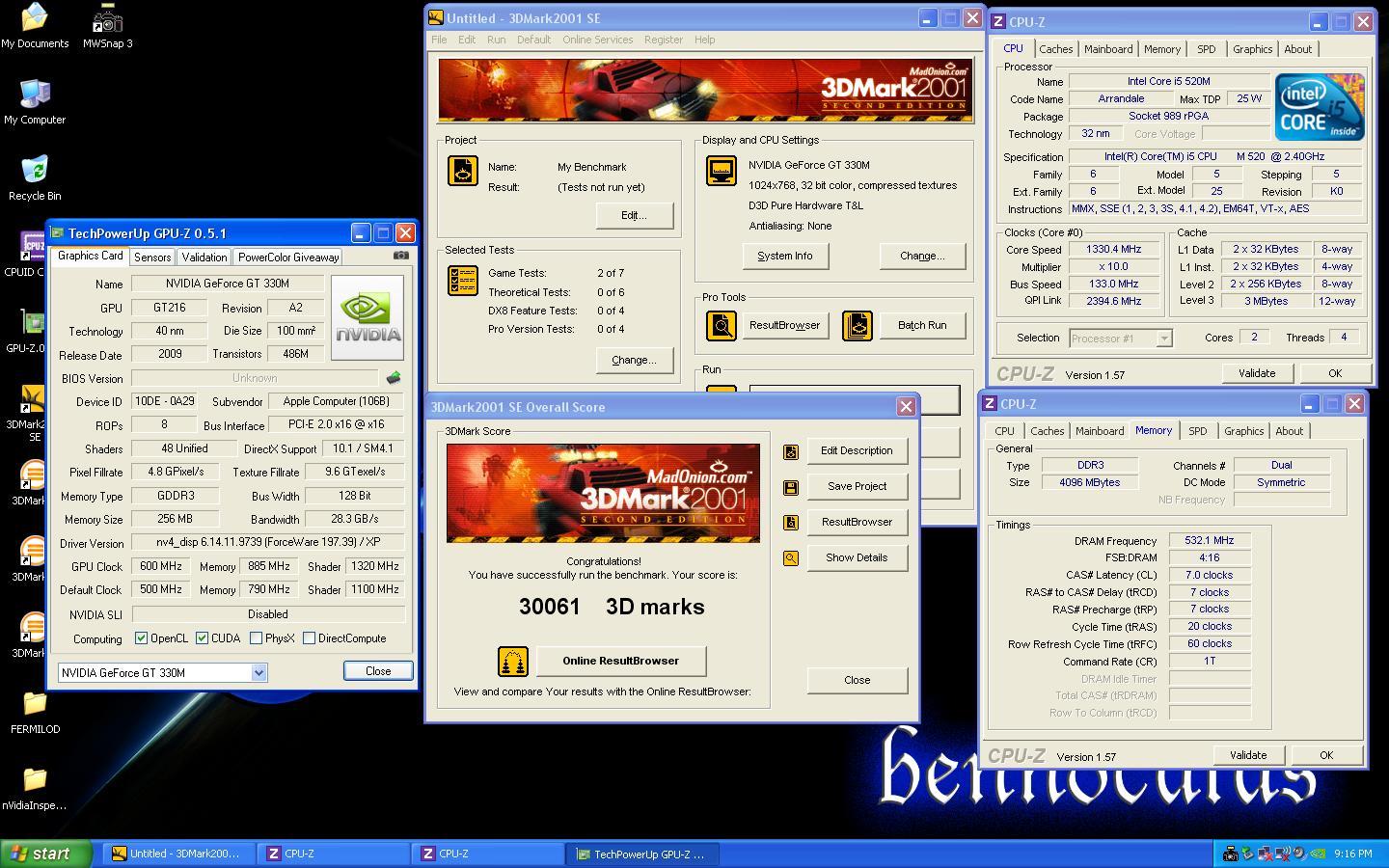Click Show Details button
The height and width of the screenshot is (868, 1389).
pos(857,557)
